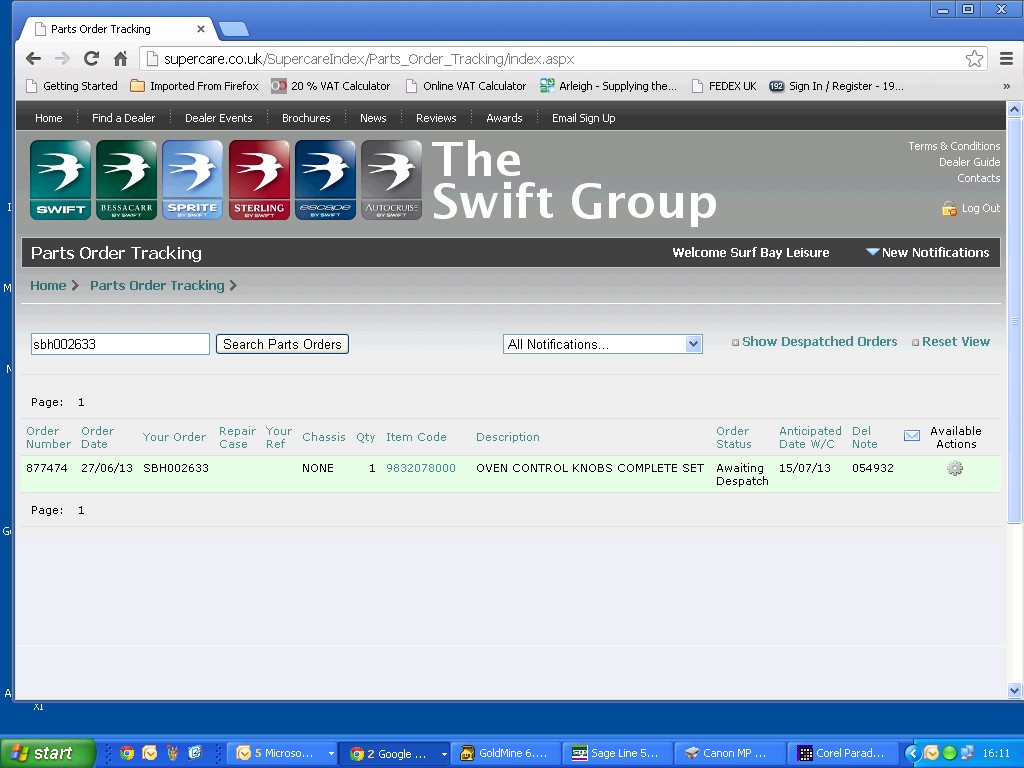This screenshot has height=768, width=1024.
Task: Open the Arleigh bookmark
Action: (609, 86)
